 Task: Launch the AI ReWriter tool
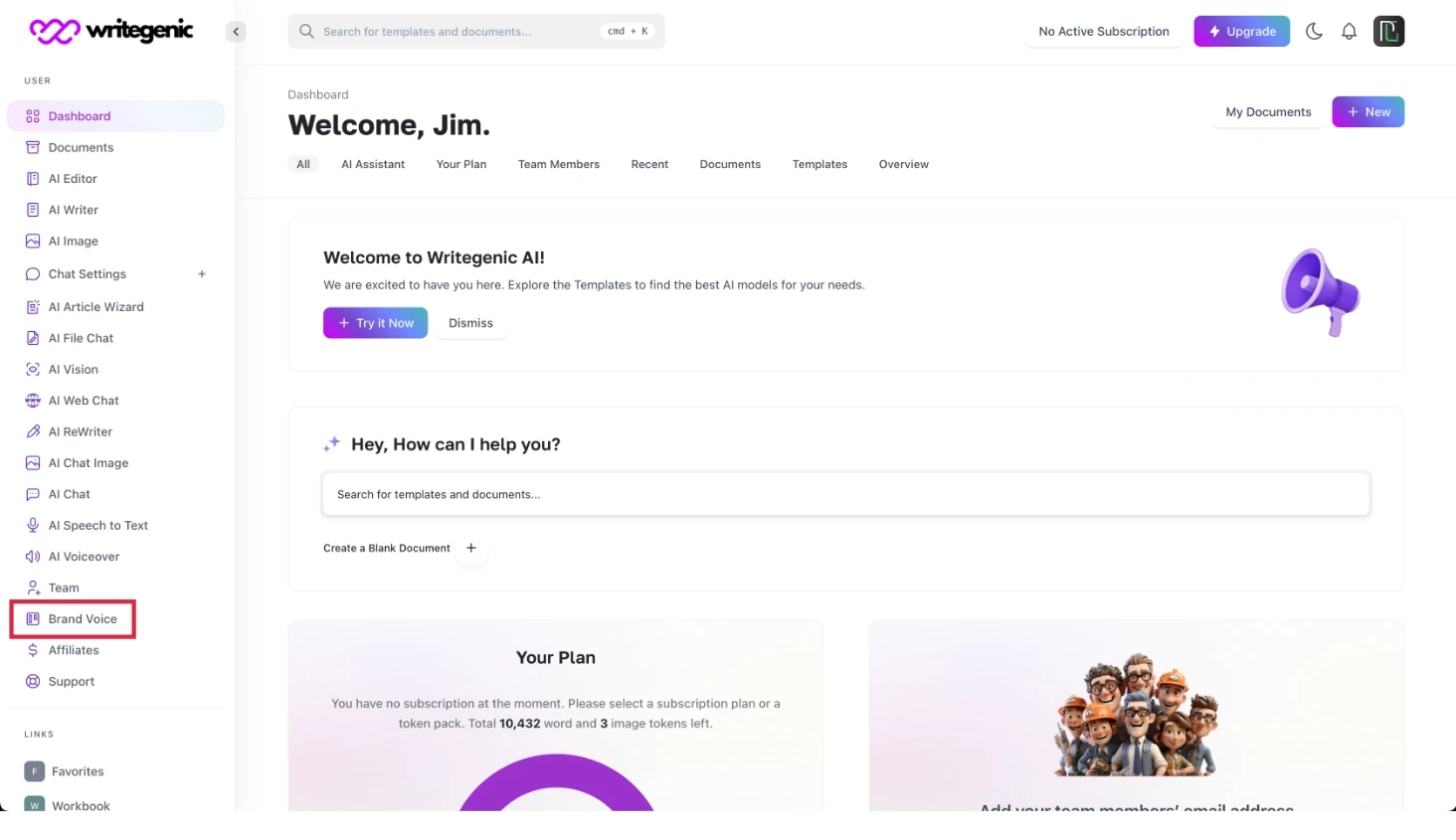[81, 432]
